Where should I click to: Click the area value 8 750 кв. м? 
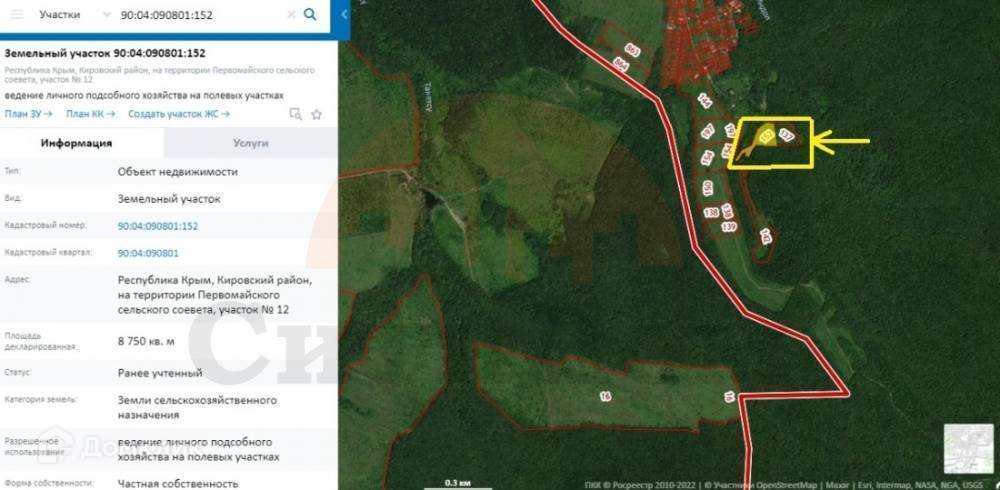coord(146,341)
